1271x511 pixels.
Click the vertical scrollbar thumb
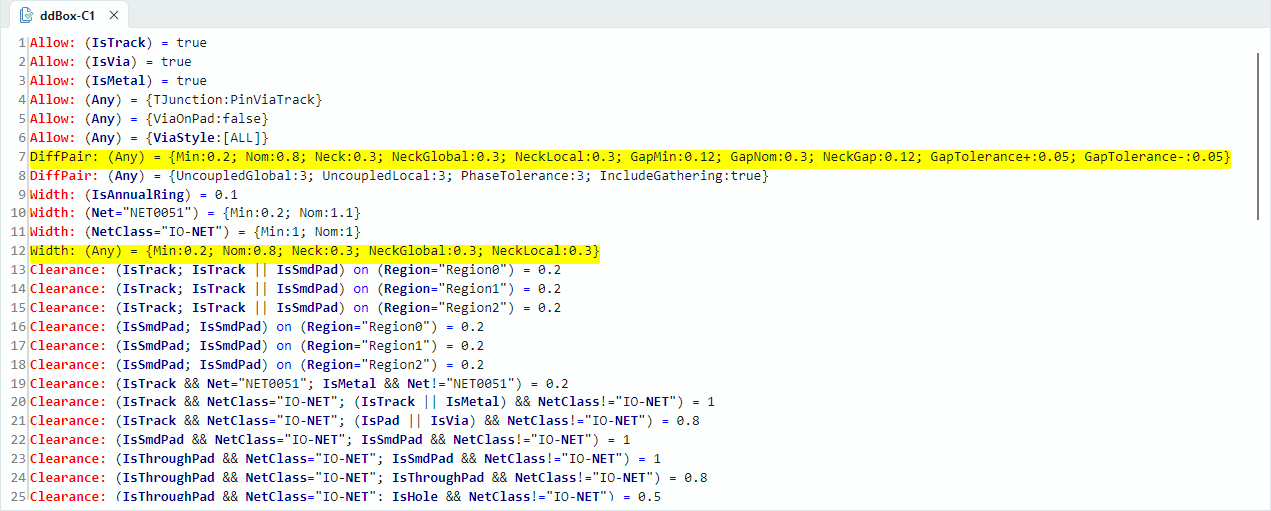[1258, 135]
